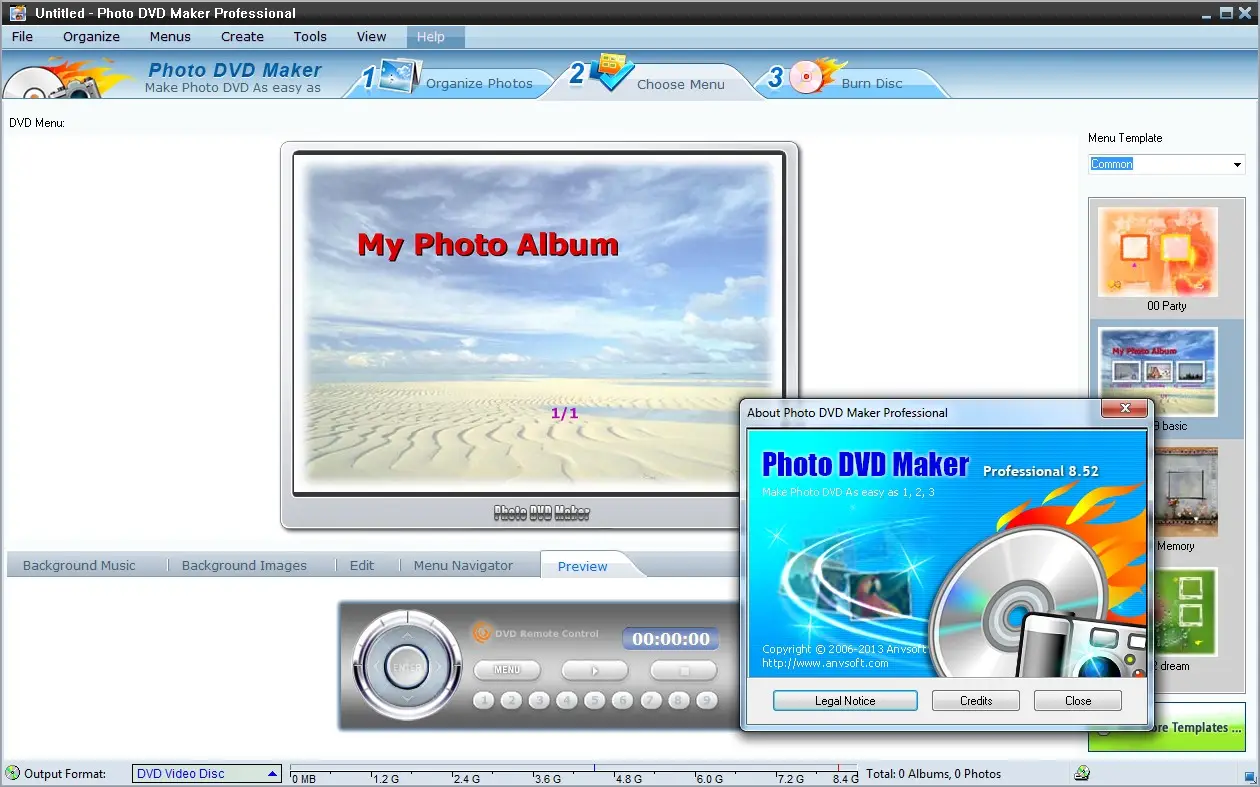Go to the Burn Disc step icon
This screenshot has width=1260, height=787.
coord(806,75)
